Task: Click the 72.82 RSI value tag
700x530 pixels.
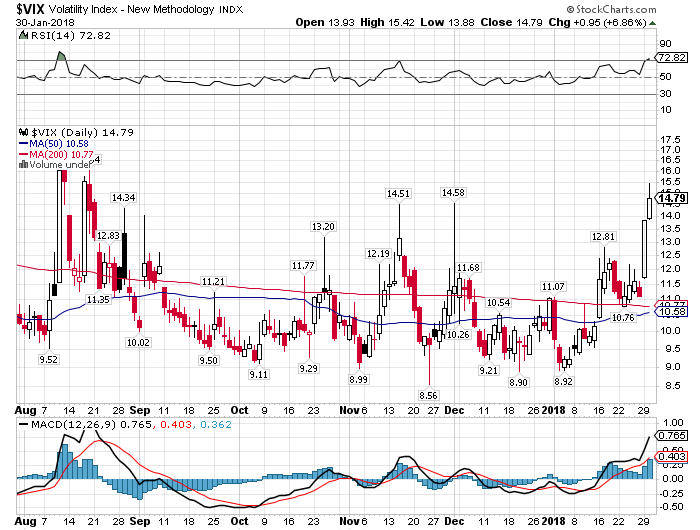Action: [x=672, y=58]
